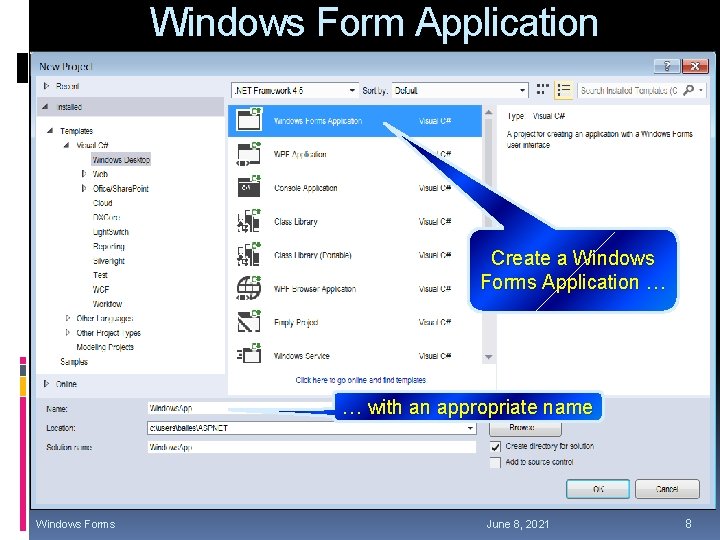This screenshot has width=720, height=540.
Task: Open the search options dropdown arrow
Action: coord(701,90)
